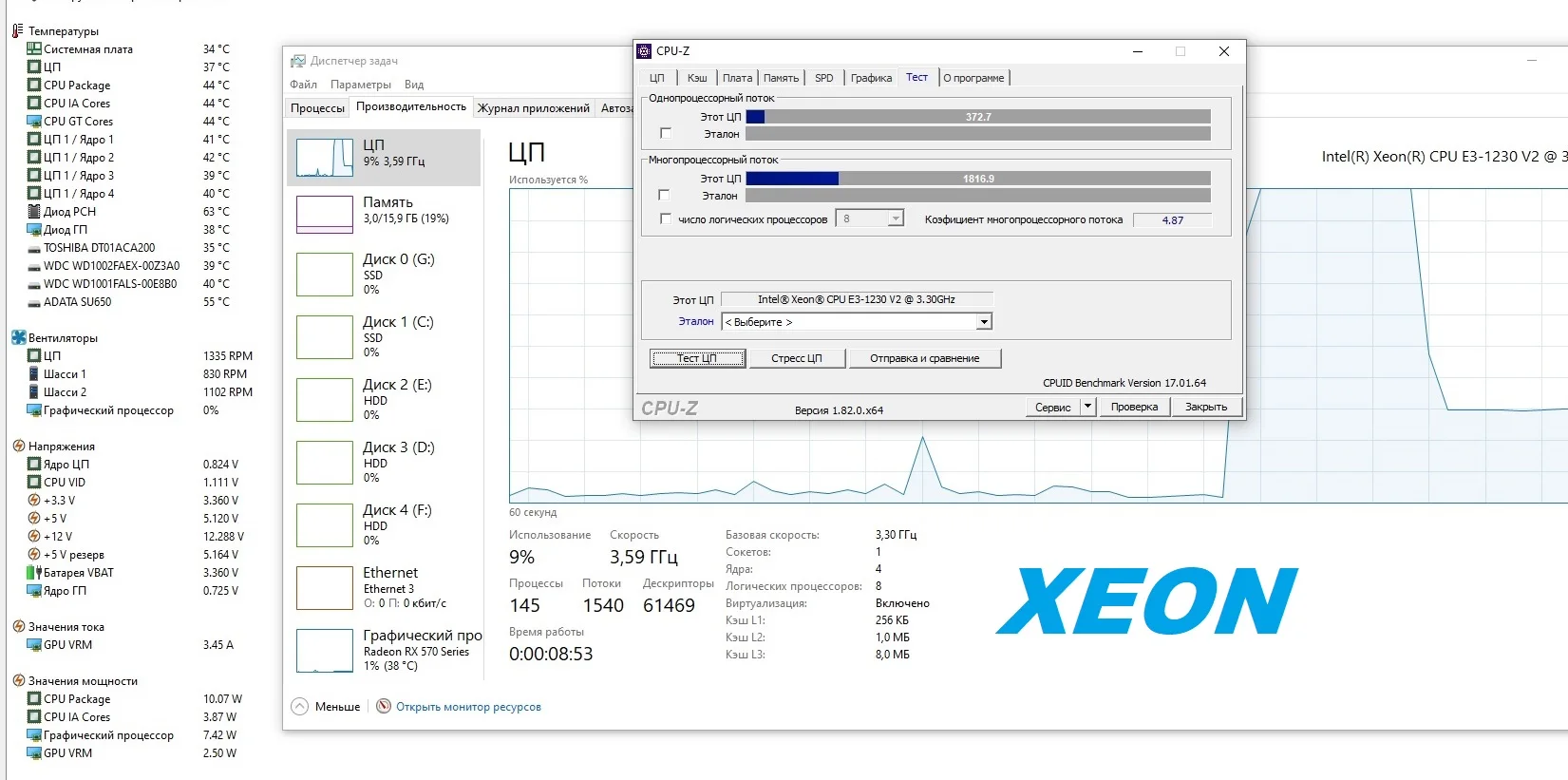The width and height of the screenshot is (1568, 780).
Task: Click the Стресс ЦП button
Action: pos(796,358)
